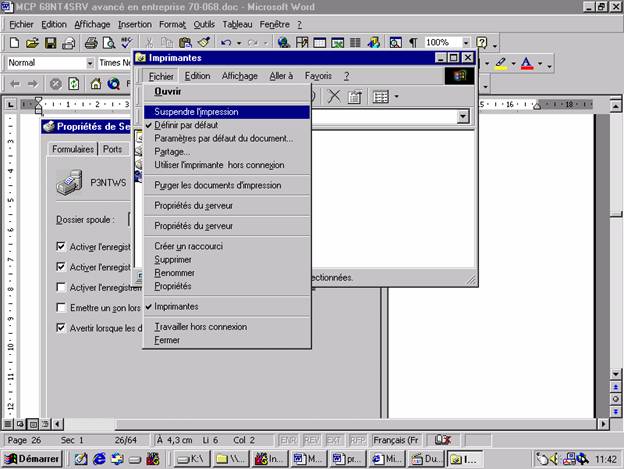
Task: Click the Partage... menu entry
Action: [x=227, y=152]
